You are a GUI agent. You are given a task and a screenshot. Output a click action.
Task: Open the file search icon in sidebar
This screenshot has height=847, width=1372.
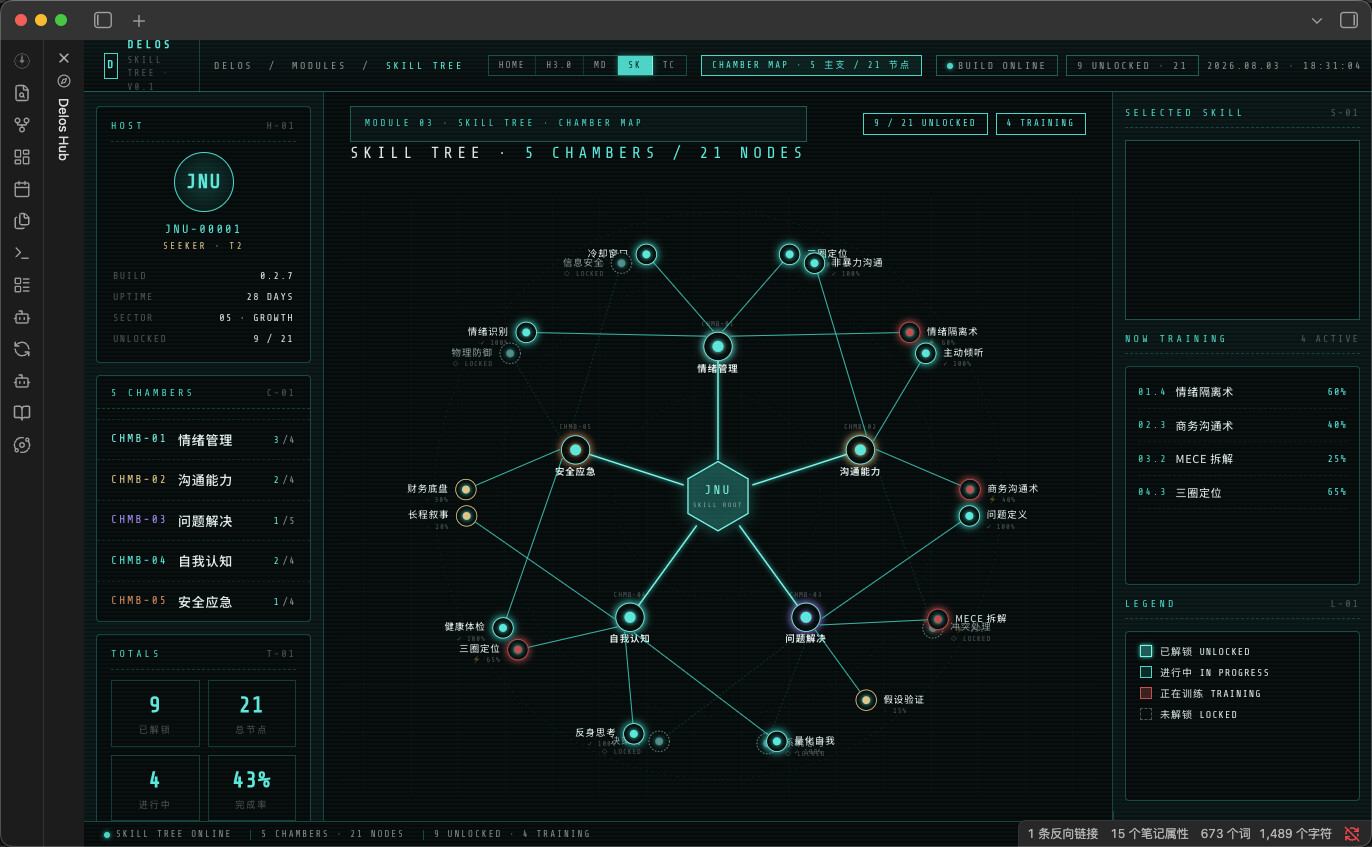tap(22, 93)
